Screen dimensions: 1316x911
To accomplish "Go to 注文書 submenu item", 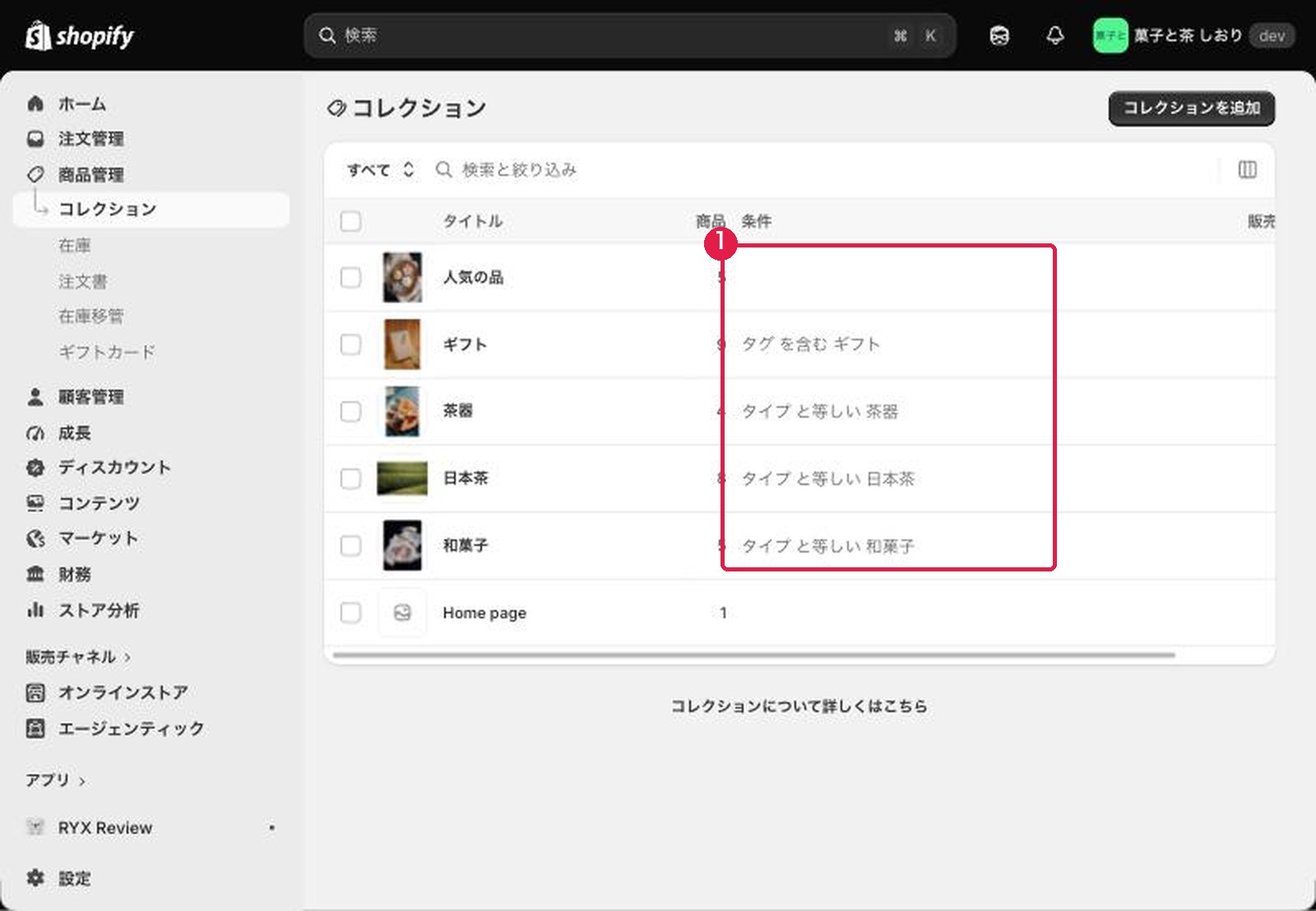I will coord(83,281).
